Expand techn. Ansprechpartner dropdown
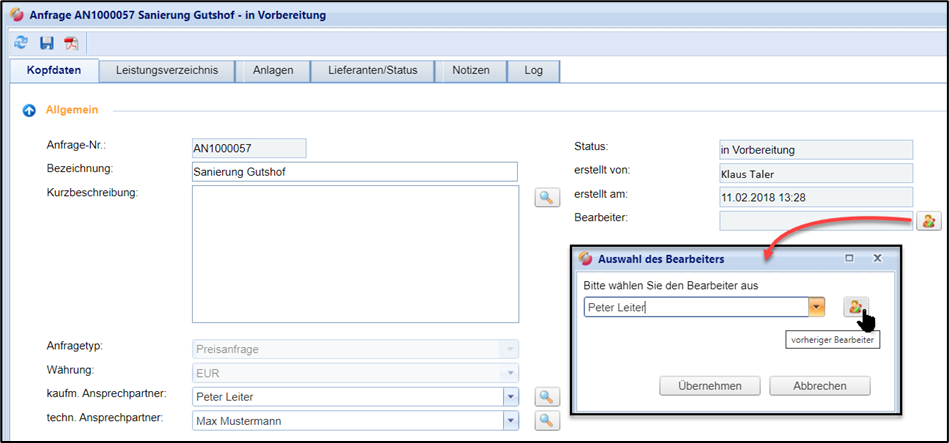 (510, 421)
